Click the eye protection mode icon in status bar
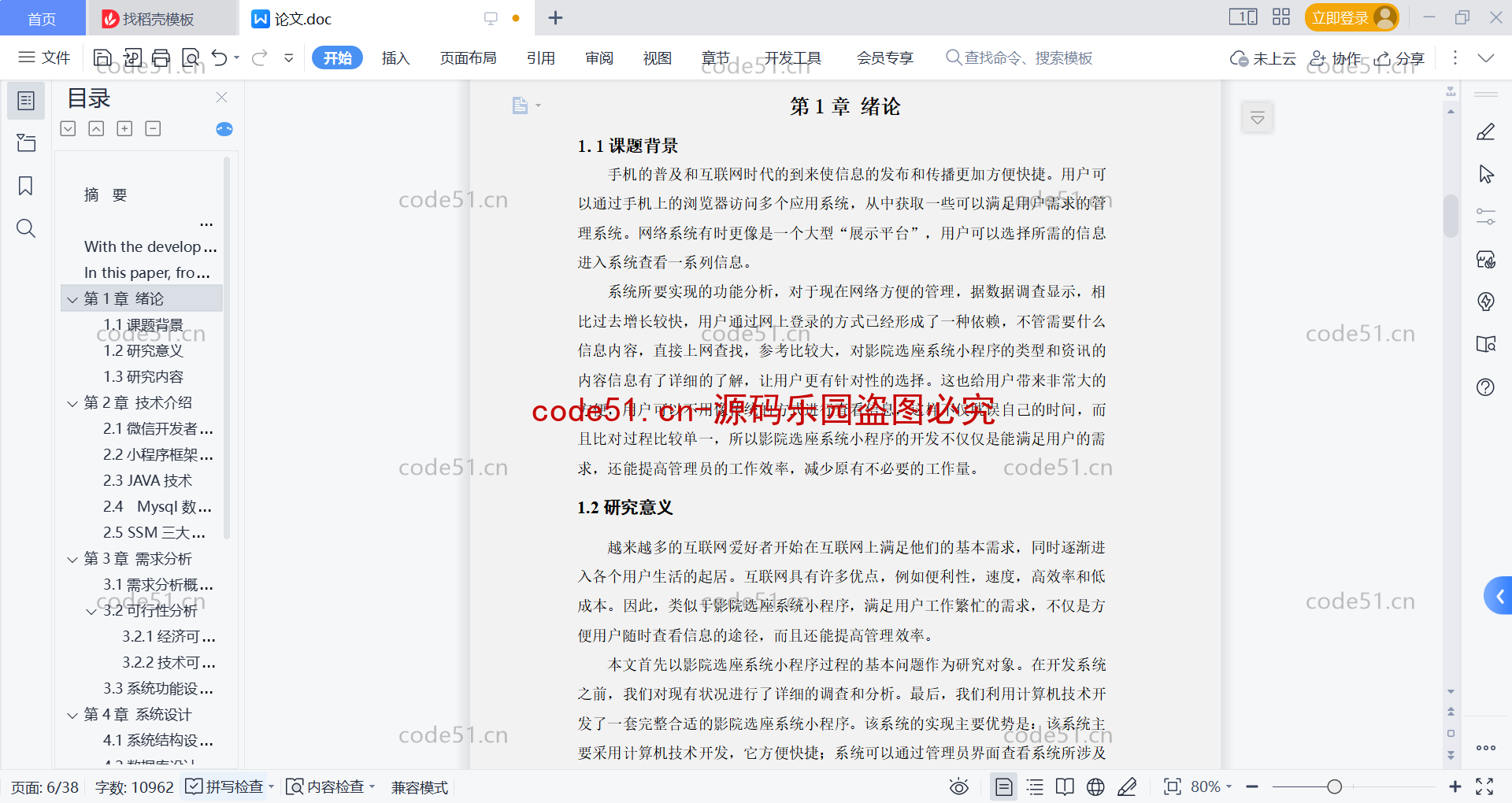The width and height of the screenshot is (1512, 803). coord(958,786)
